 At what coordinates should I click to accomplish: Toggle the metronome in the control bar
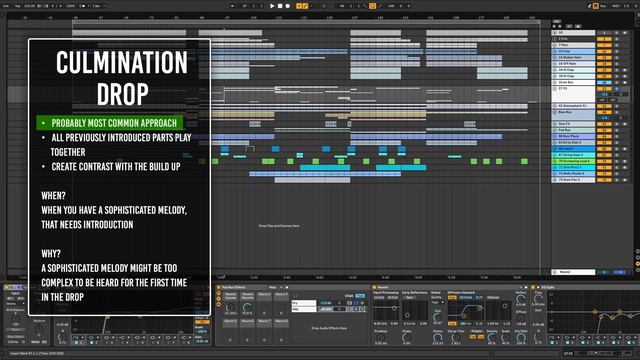pyautogui.click(x=82, y=6)
